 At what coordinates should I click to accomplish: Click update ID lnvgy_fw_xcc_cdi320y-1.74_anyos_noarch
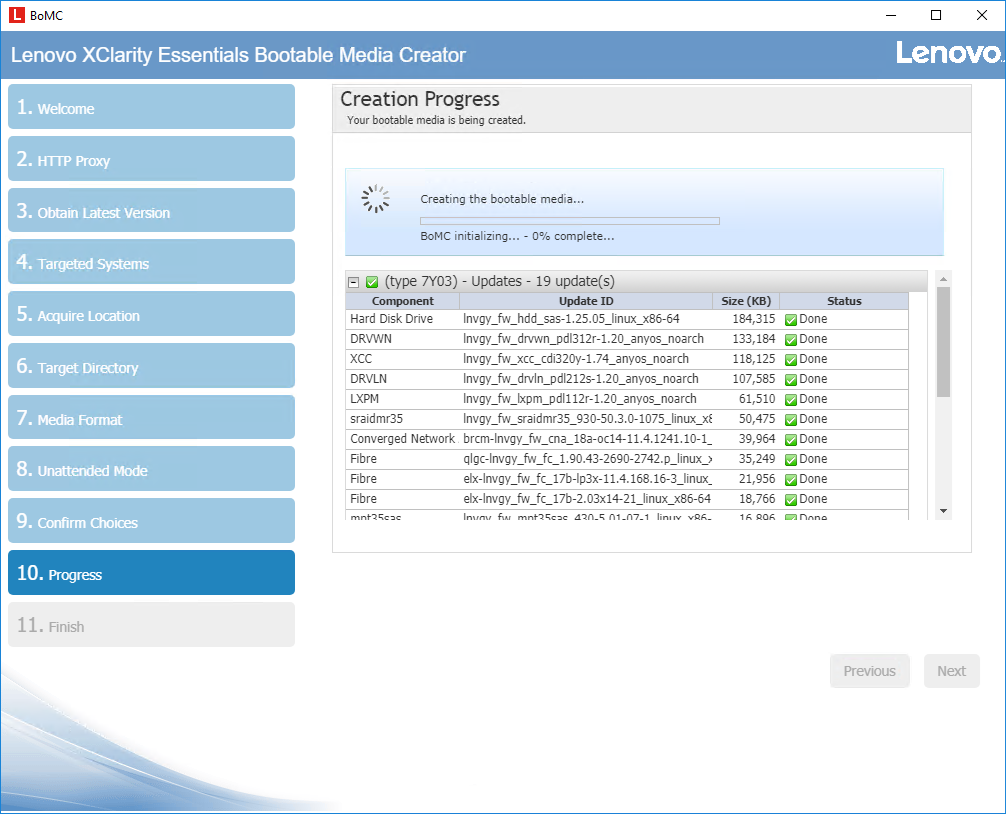coord(576,359)
